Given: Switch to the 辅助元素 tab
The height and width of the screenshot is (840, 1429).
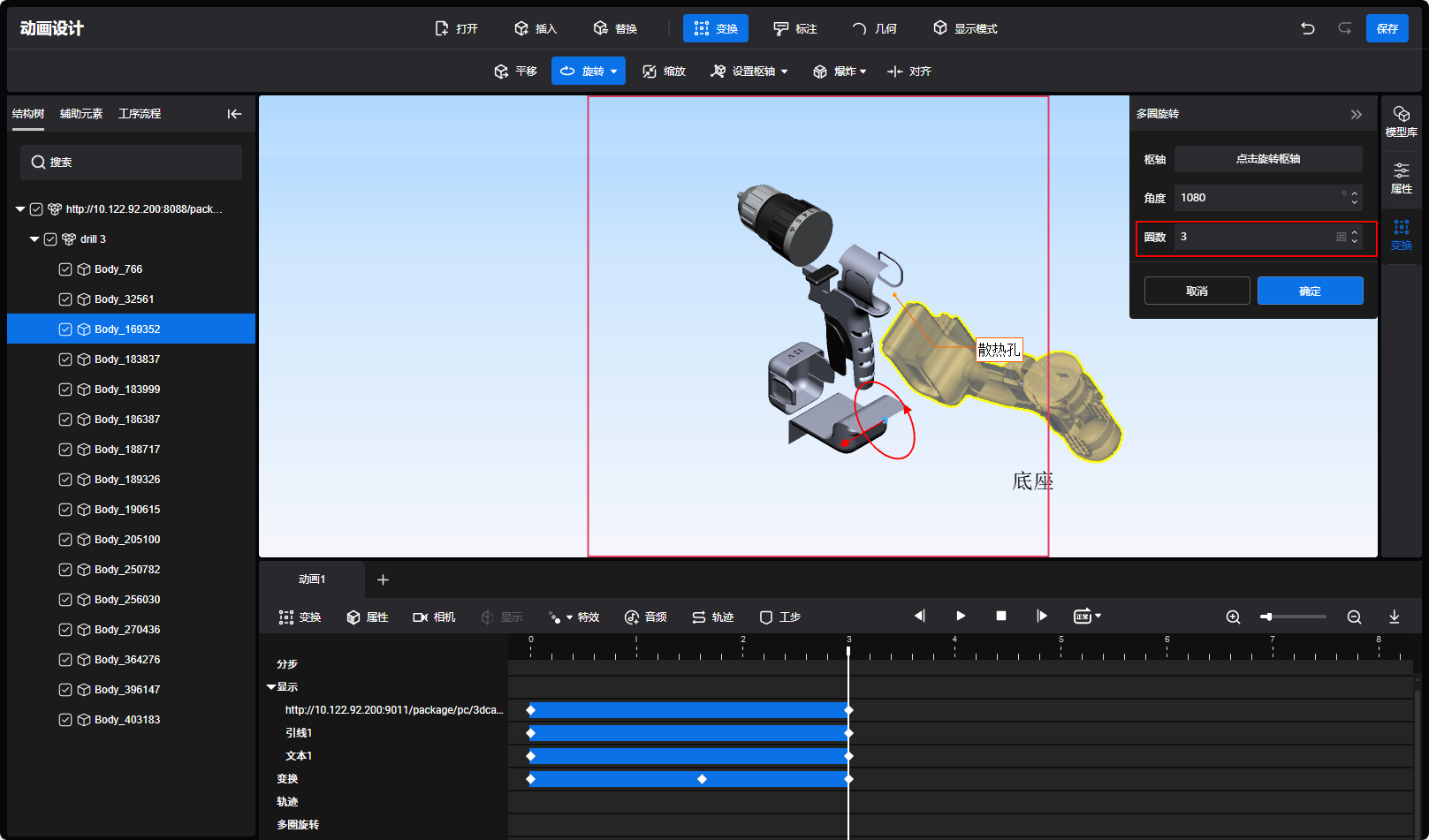Looking at the screenshot, I should point(81,114).
